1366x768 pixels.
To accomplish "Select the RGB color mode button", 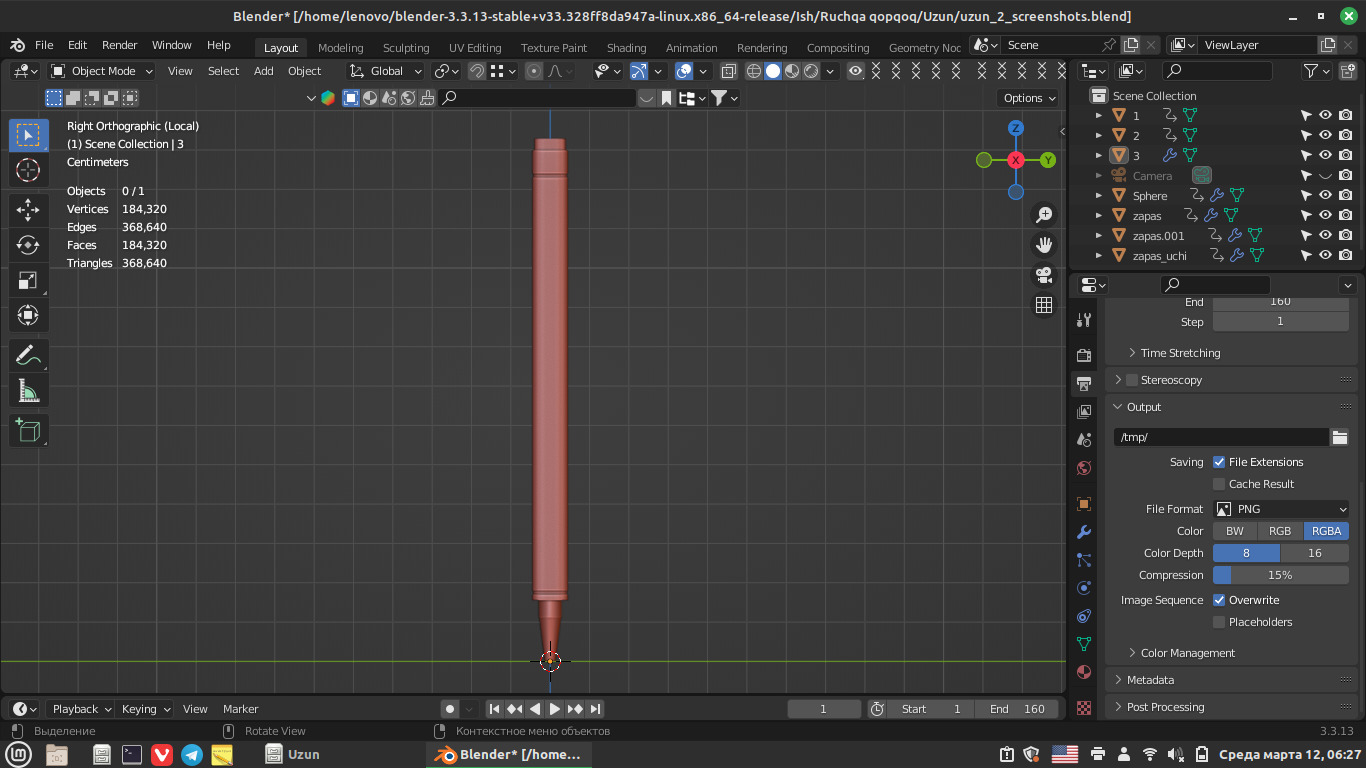I will [1280, 531].
